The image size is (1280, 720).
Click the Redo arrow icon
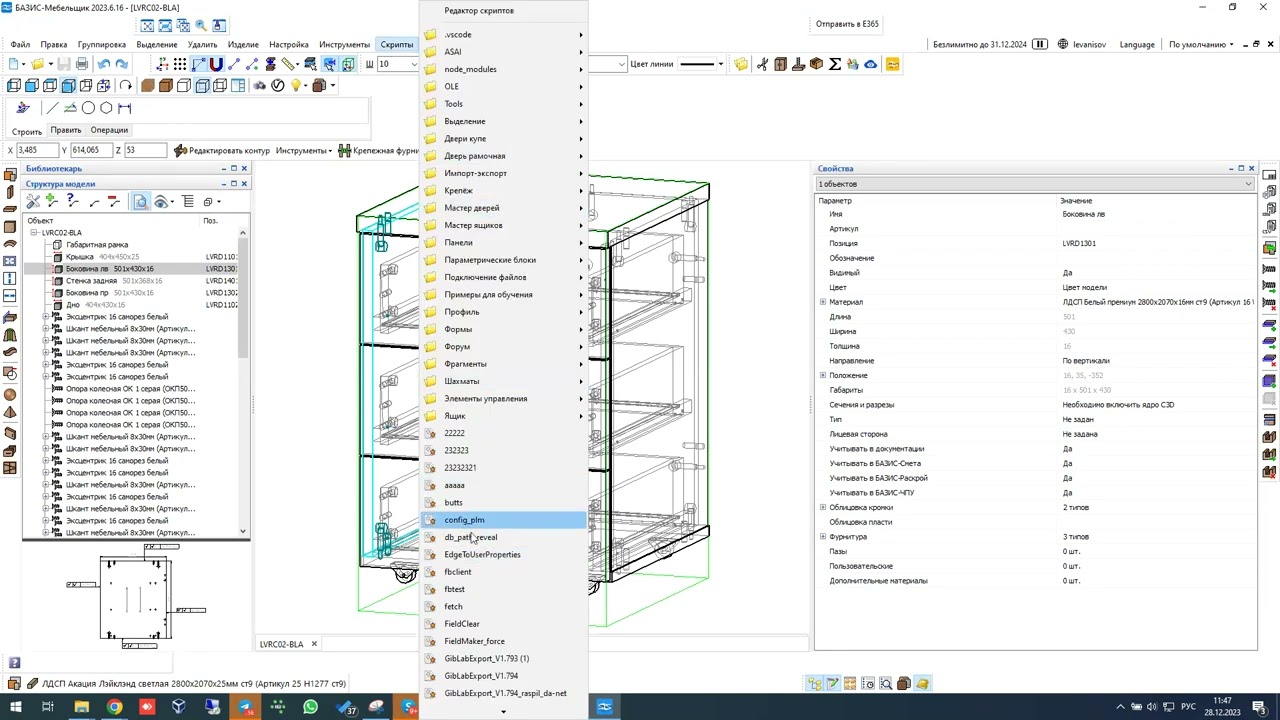point(122,64)
